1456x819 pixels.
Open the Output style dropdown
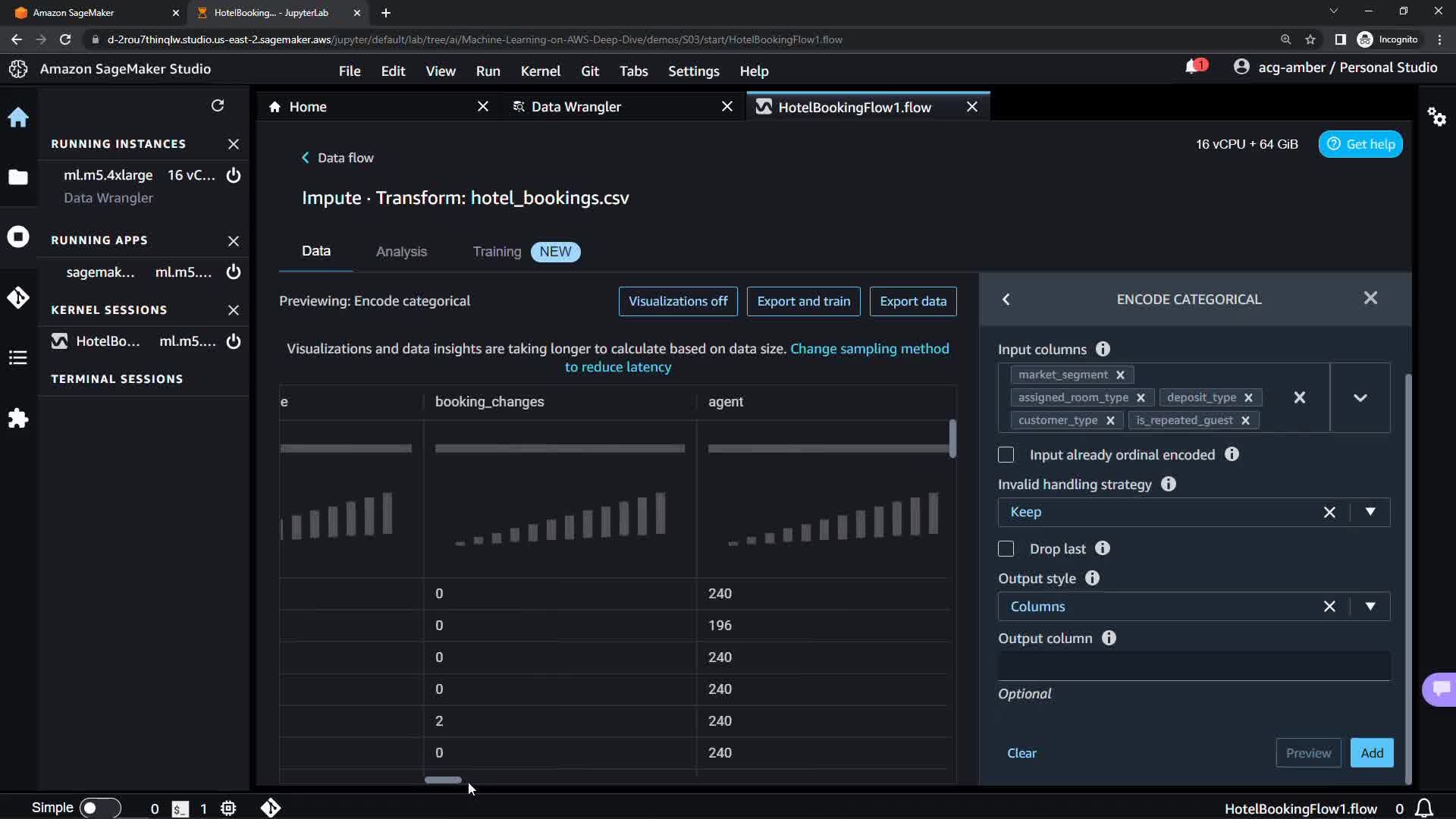pos(1370,606)
